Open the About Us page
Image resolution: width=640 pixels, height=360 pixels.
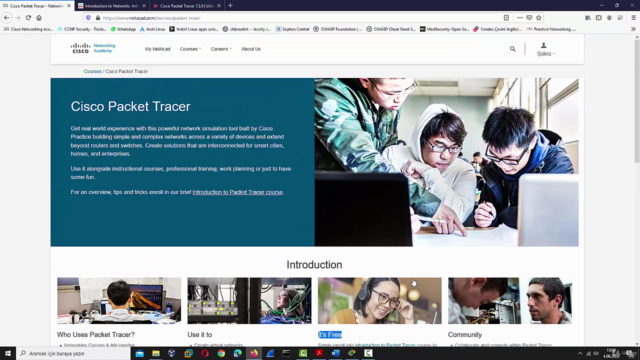pyautogui.click(x=251, y=49)
